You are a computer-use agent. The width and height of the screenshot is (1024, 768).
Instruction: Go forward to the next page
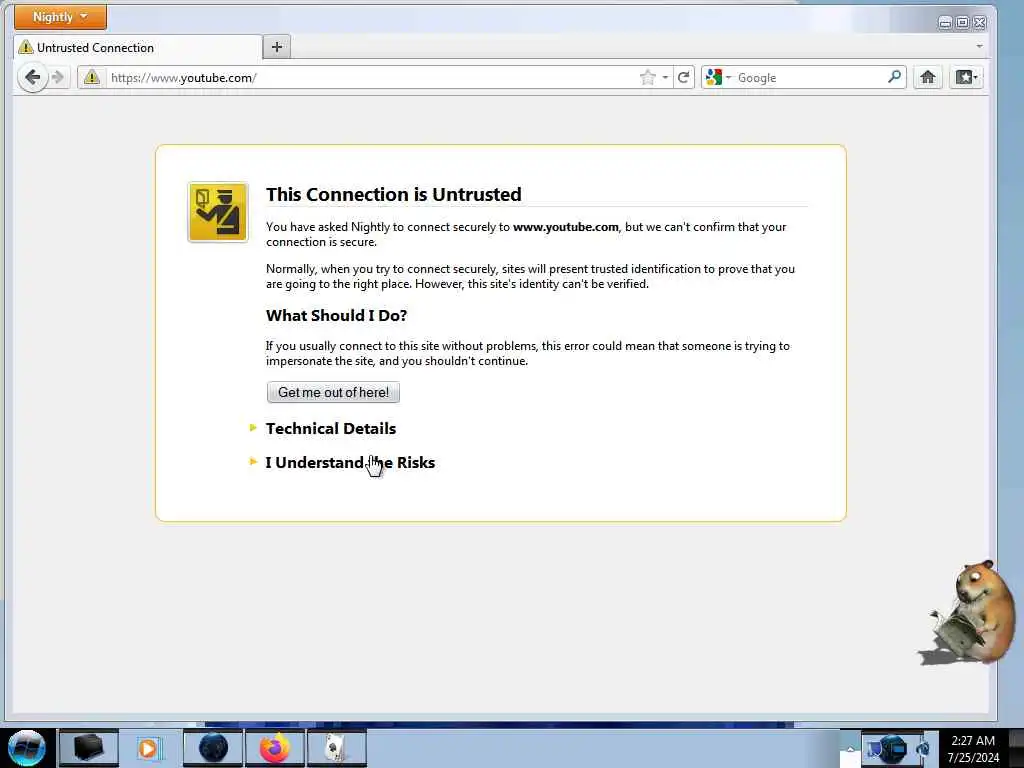click(58, 78)
